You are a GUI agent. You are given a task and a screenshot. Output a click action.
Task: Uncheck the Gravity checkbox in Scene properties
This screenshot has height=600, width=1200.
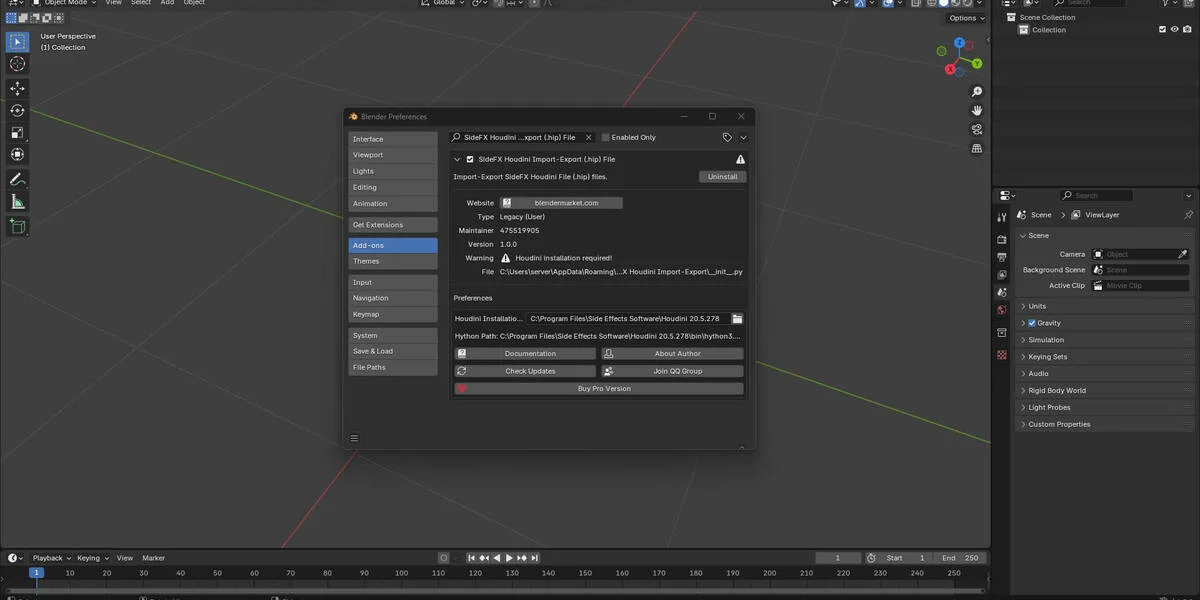point(1031,322)
